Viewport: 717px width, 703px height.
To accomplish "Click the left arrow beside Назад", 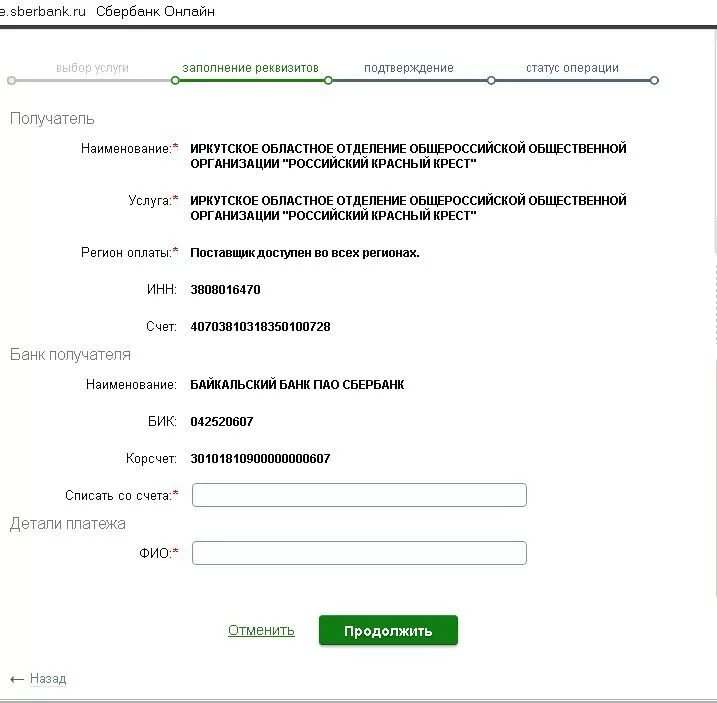I will click(x=17, y=679).
